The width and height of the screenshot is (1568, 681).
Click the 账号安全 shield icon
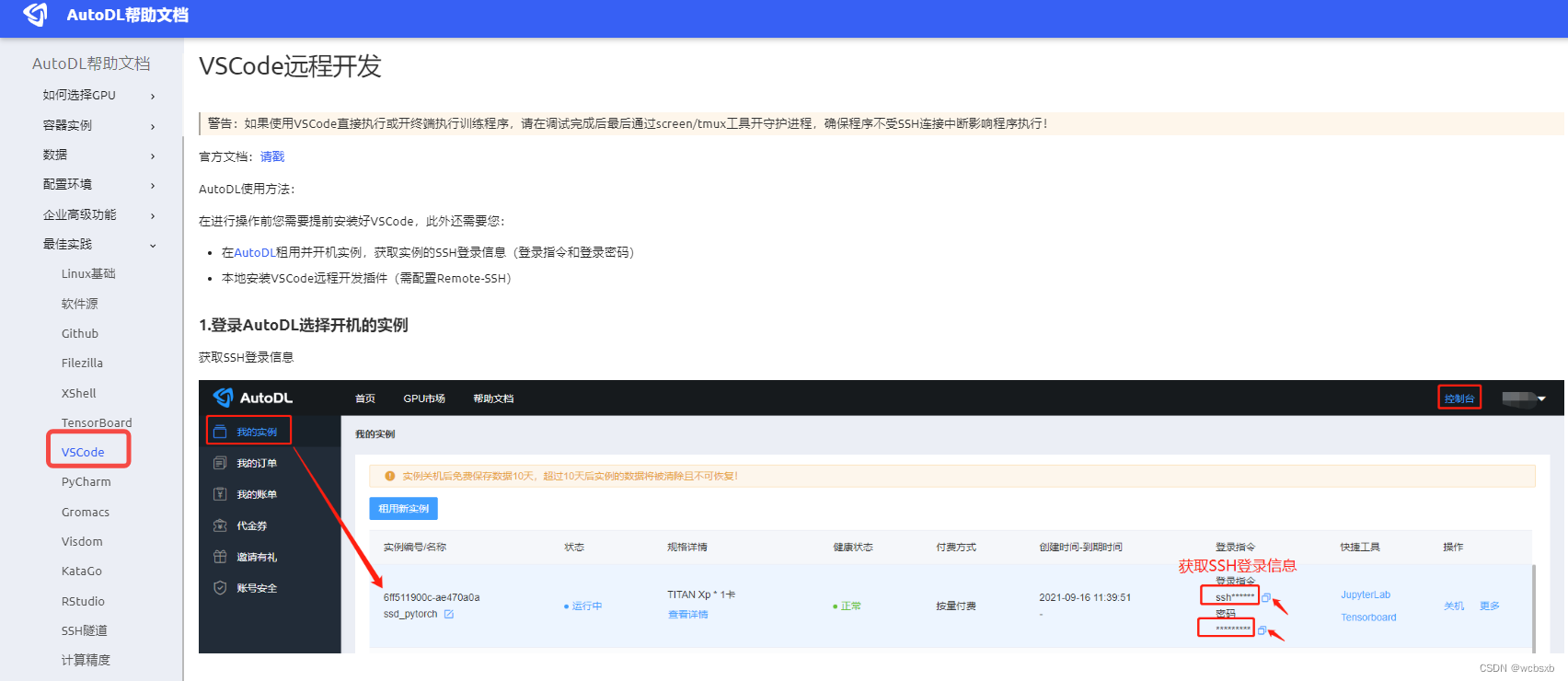coord(220,588)
